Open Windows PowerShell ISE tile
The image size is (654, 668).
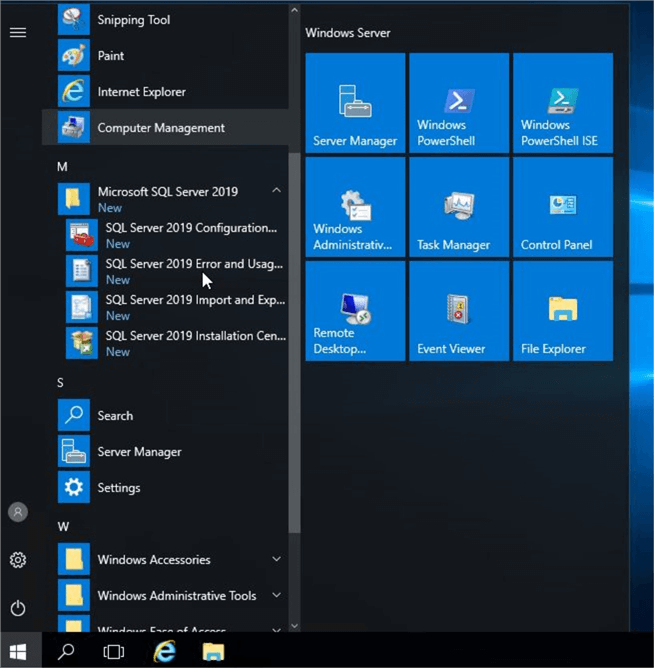coord(562,102)
